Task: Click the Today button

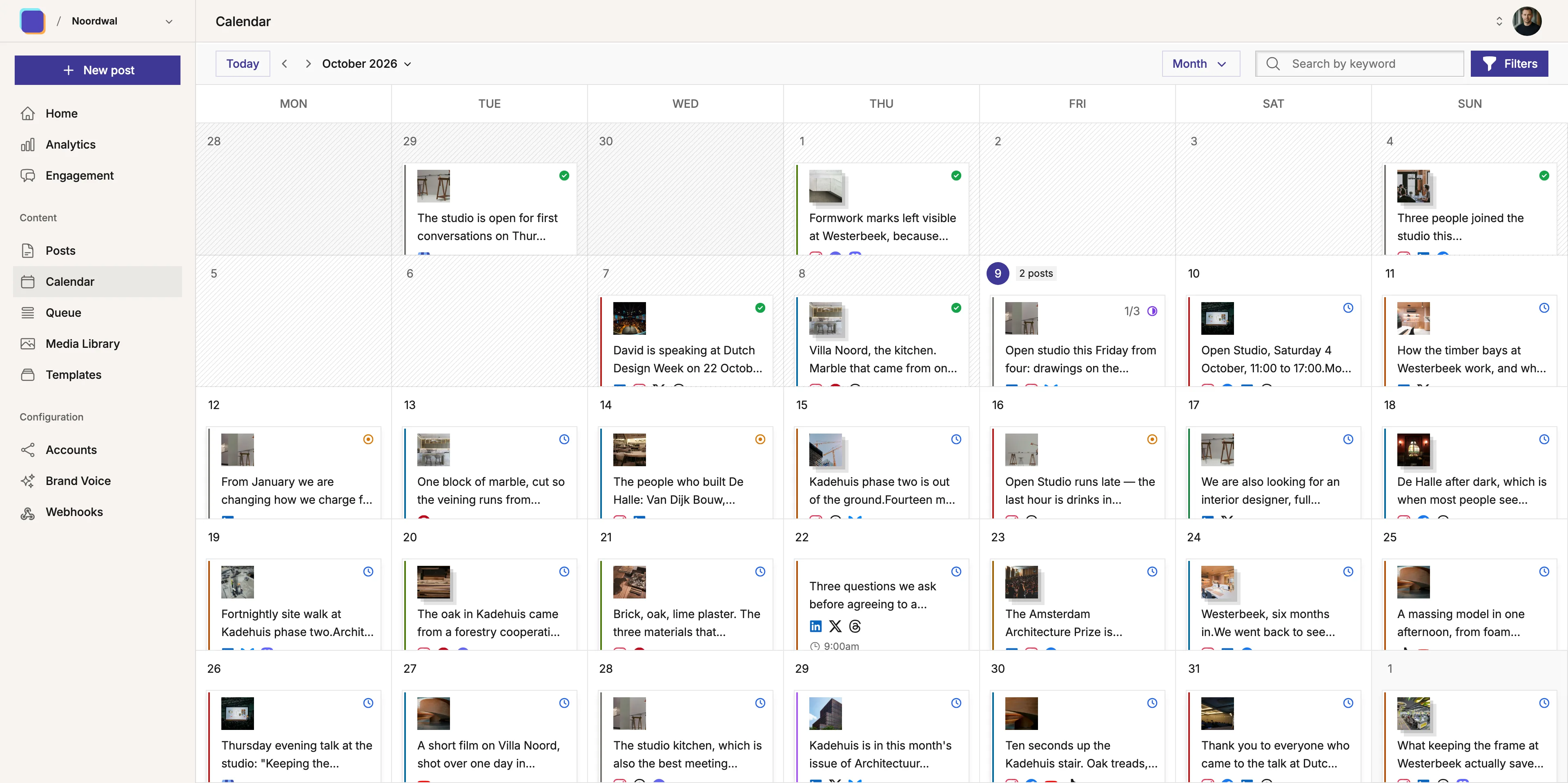Action: point(242,64)
